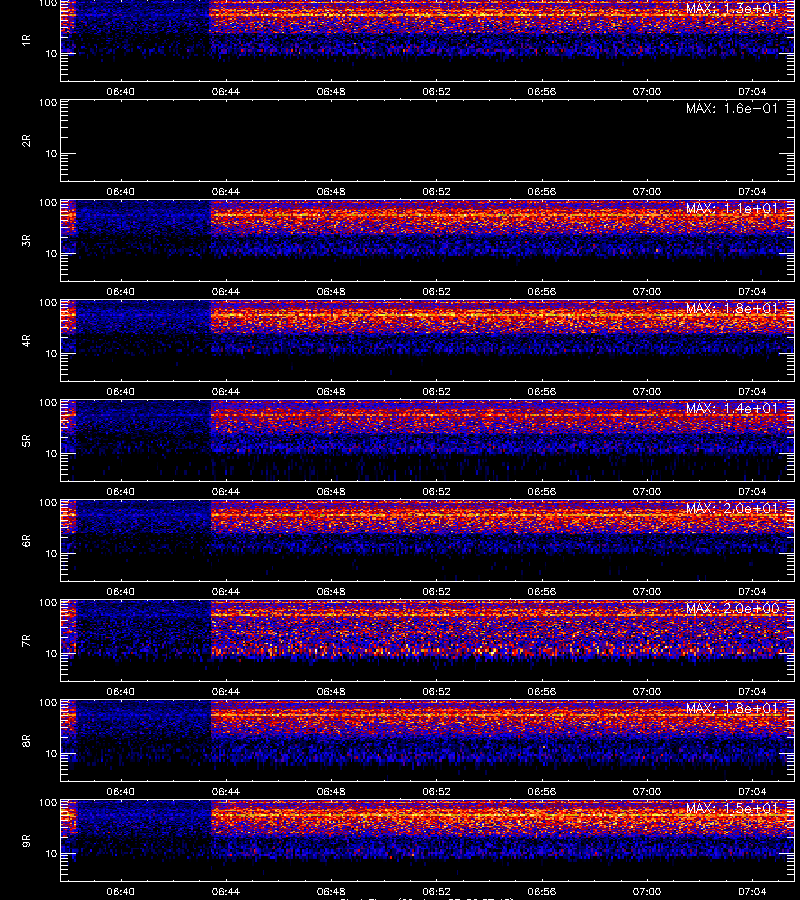Viewport: 800px width, 900px height.
Task: Click the 8R panel axis label
Action: tap(26, 740)
